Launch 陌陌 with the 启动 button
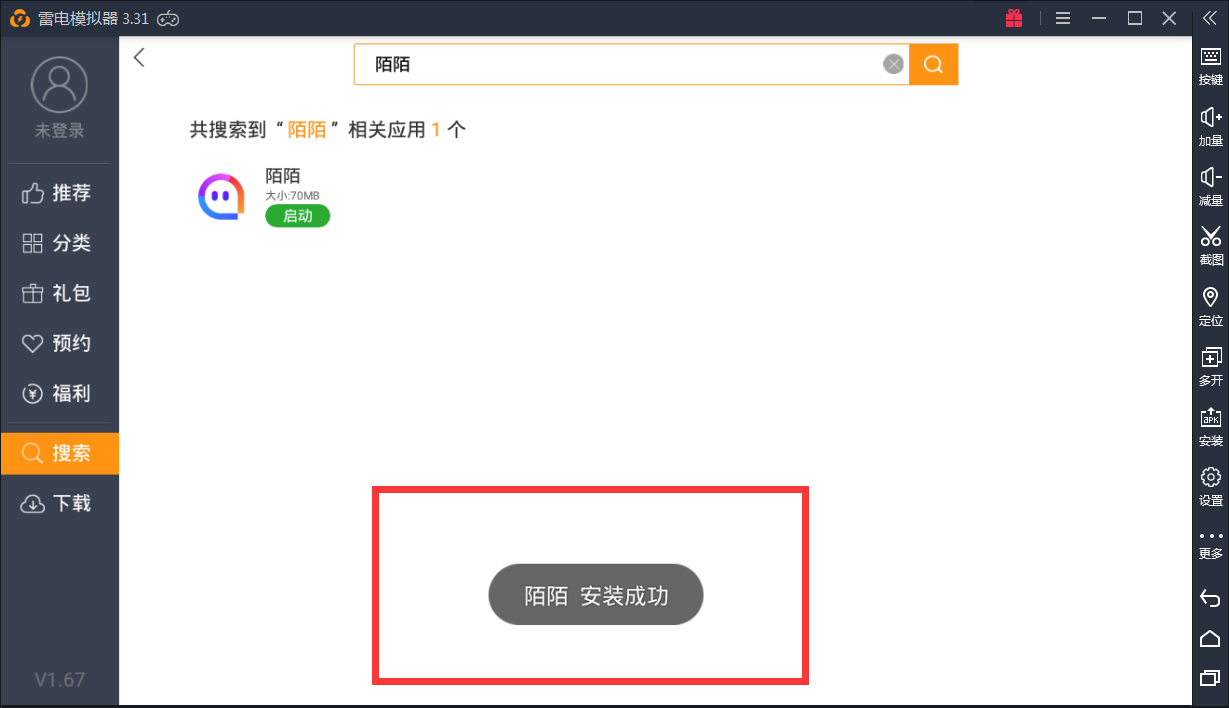 pos(296,215)
